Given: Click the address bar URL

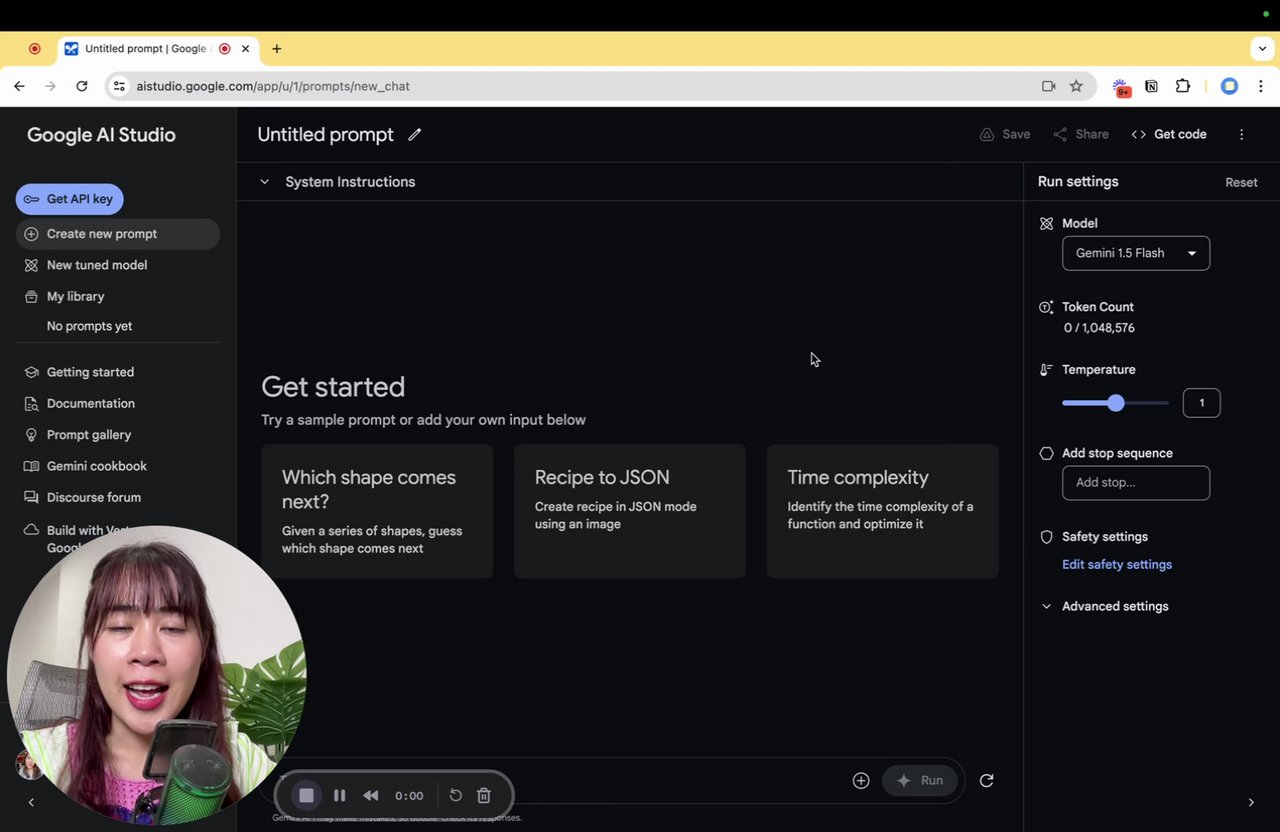Looking at the screenshot, I should click(273, 86).
